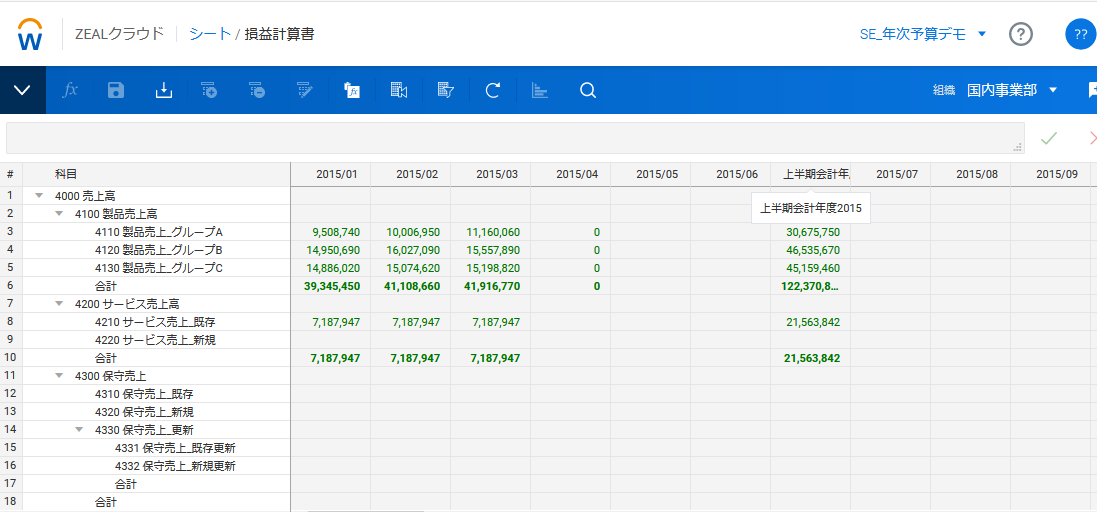Click the download export icon
This screenshot has height=512, width=1097.
pos(163,90)
